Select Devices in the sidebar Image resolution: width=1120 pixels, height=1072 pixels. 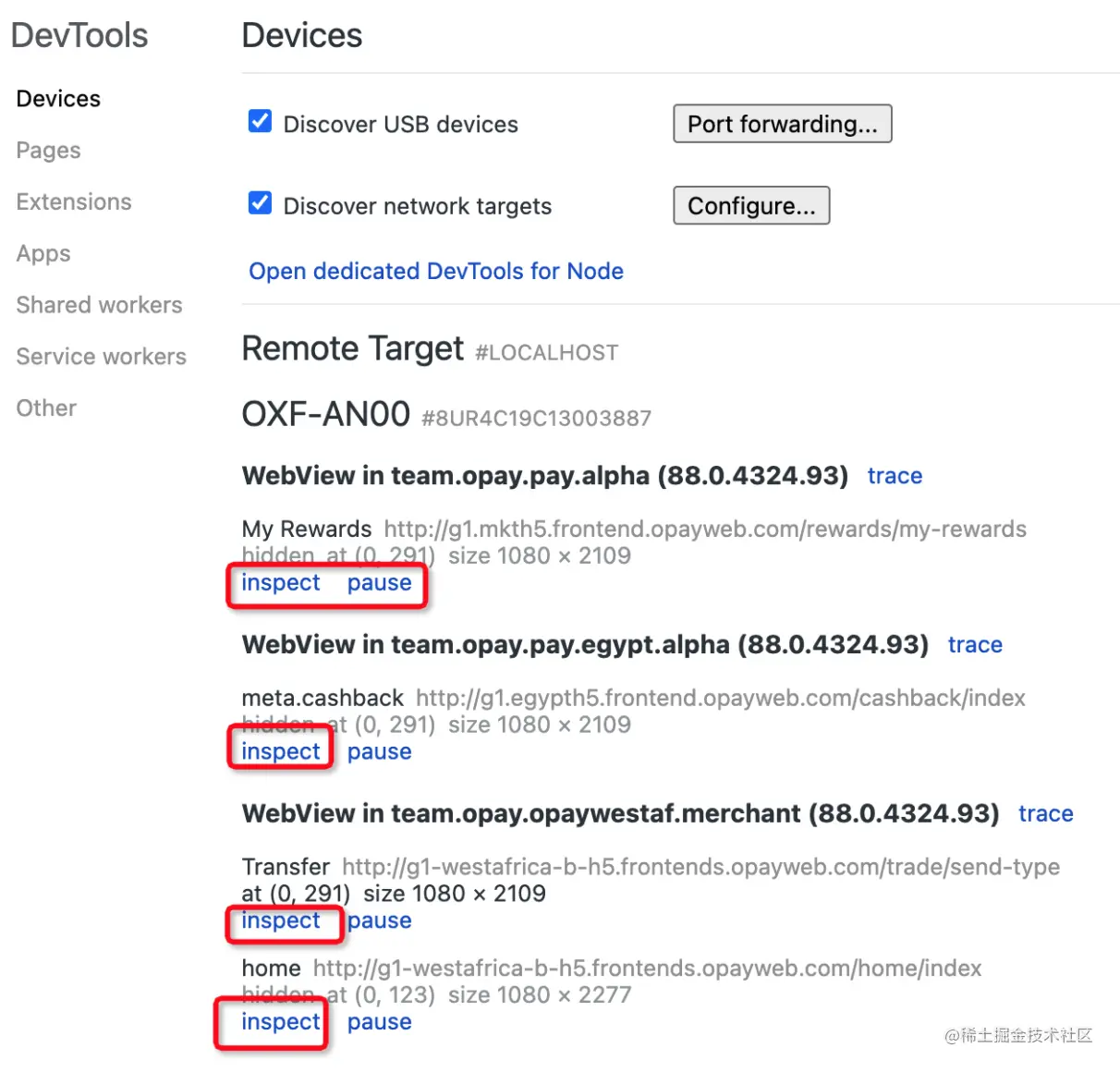58,99
